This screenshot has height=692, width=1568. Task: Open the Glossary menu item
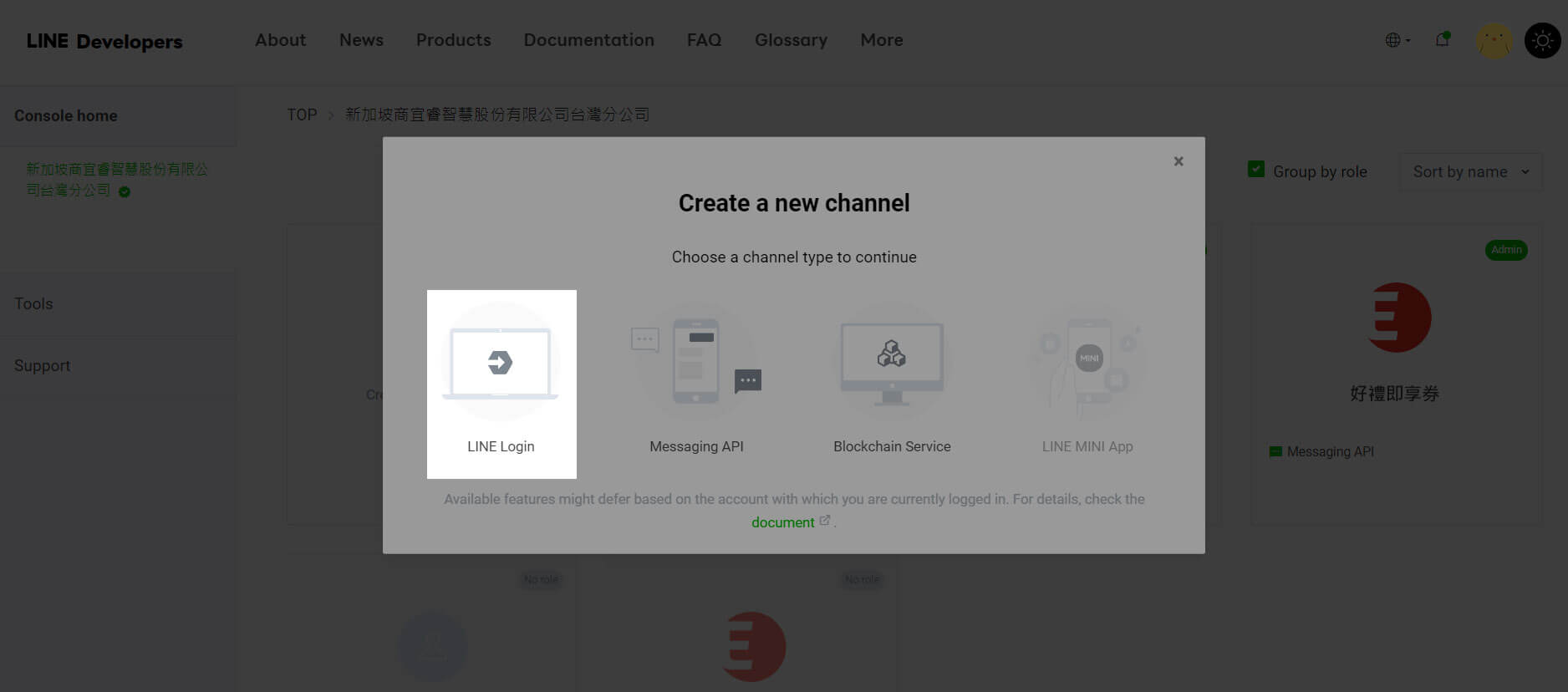click(x=792, y=40)
